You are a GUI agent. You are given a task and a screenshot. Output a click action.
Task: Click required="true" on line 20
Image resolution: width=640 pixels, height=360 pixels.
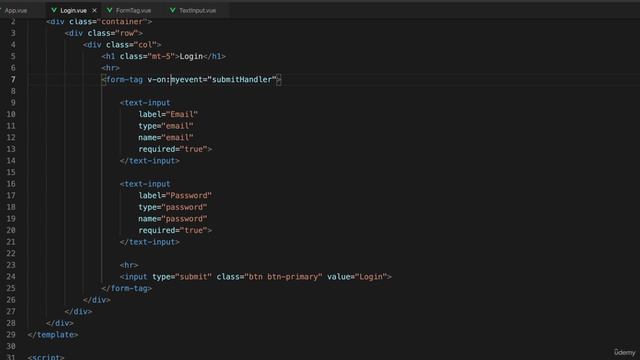[173, 230]
